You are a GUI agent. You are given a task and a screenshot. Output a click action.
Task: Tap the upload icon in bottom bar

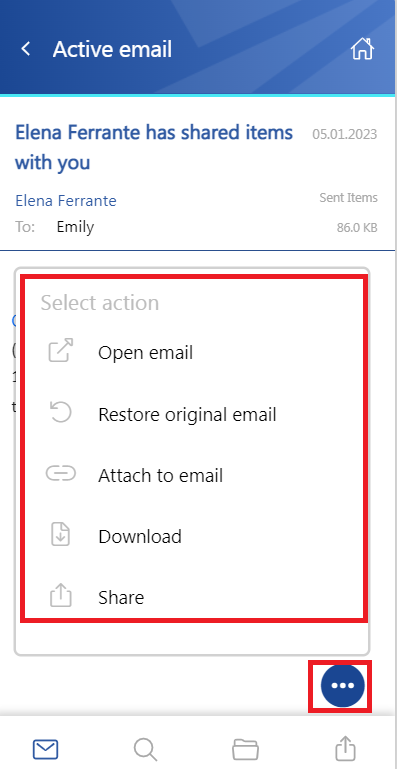tap(345, 748)
